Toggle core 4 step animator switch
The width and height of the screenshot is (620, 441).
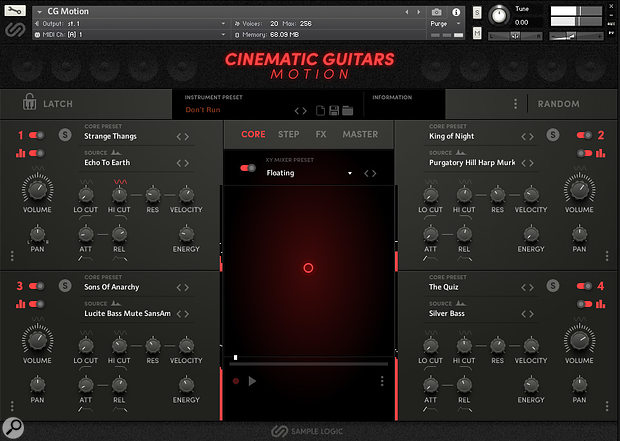click(x=584, y=304)
